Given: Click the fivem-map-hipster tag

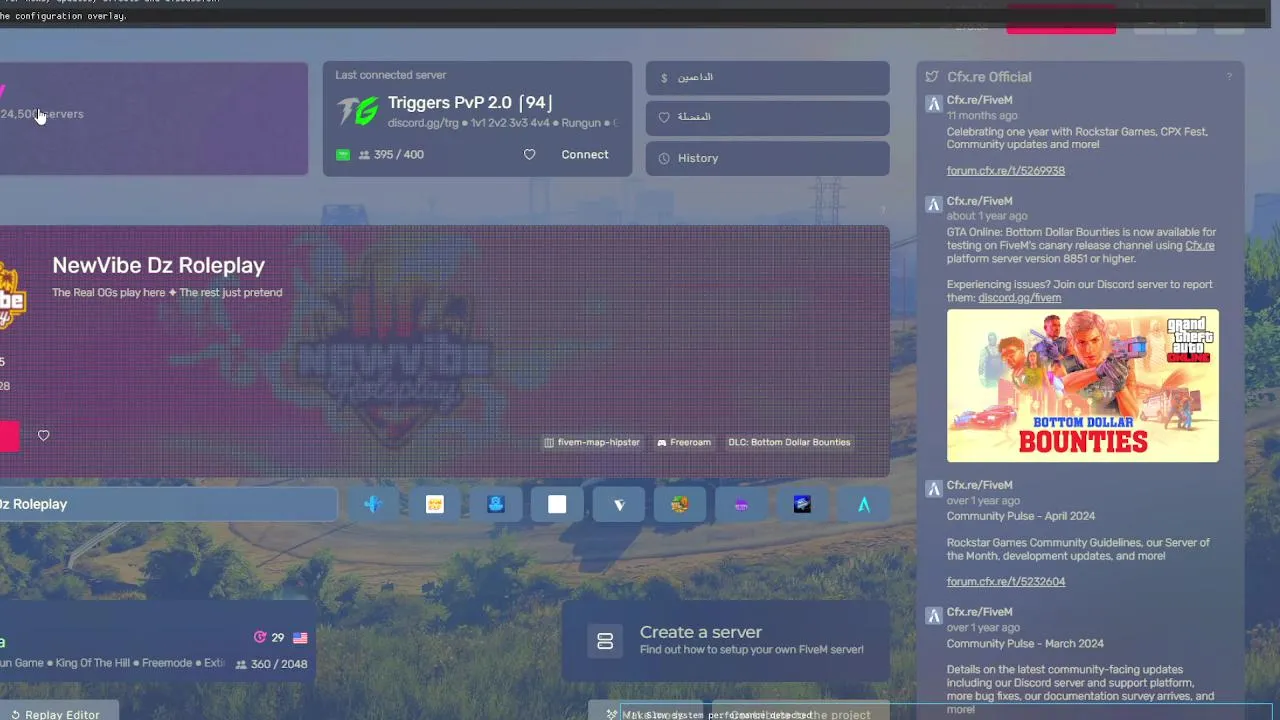Looking at the screenshot, I should [x=592, y=442].
